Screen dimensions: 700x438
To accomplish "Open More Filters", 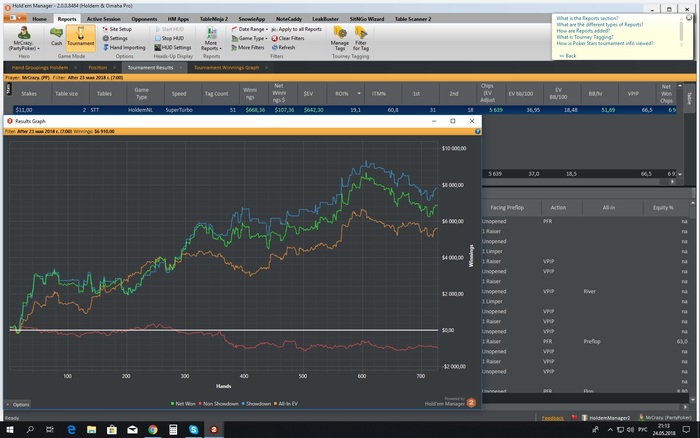I will 248,47.
